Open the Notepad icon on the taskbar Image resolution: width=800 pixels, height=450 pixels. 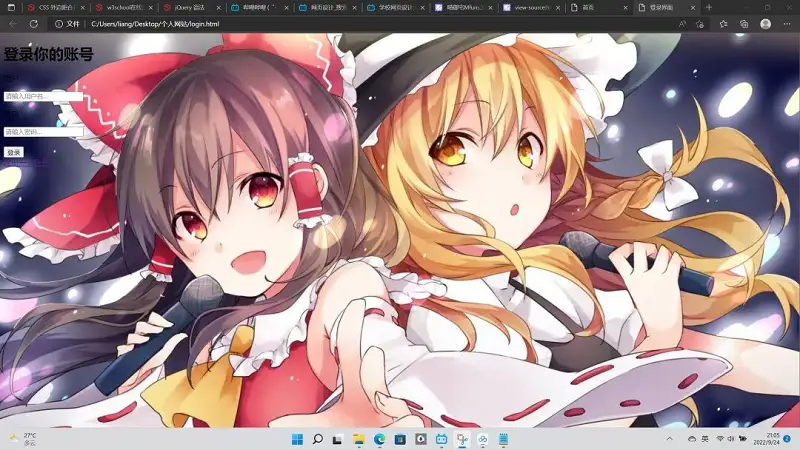pyautogui.click(x=504, y=439)
